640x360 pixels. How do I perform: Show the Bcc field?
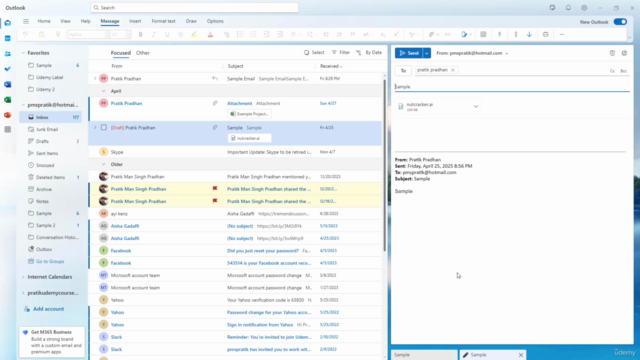(623, 71)
